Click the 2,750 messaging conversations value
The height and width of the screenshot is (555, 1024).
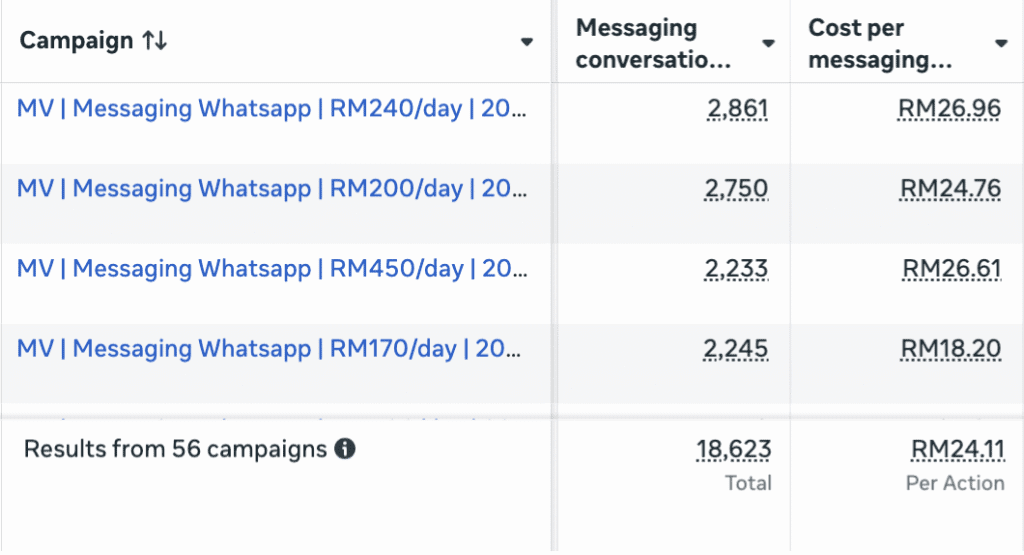point(737,189)
